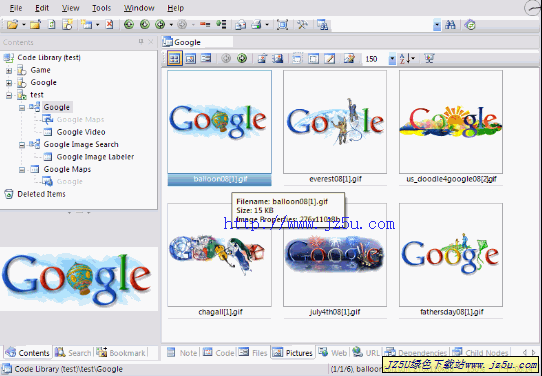Open the File menu
The height and width of the screenshot is (376, 542).
click(16, 8)
